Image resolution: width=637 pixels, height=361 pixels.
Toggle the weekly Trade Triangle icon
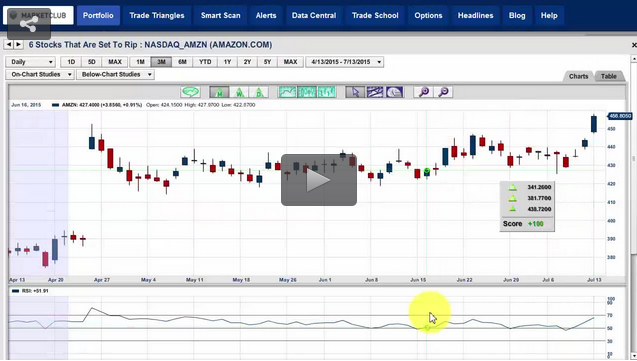tap(239, 92)
